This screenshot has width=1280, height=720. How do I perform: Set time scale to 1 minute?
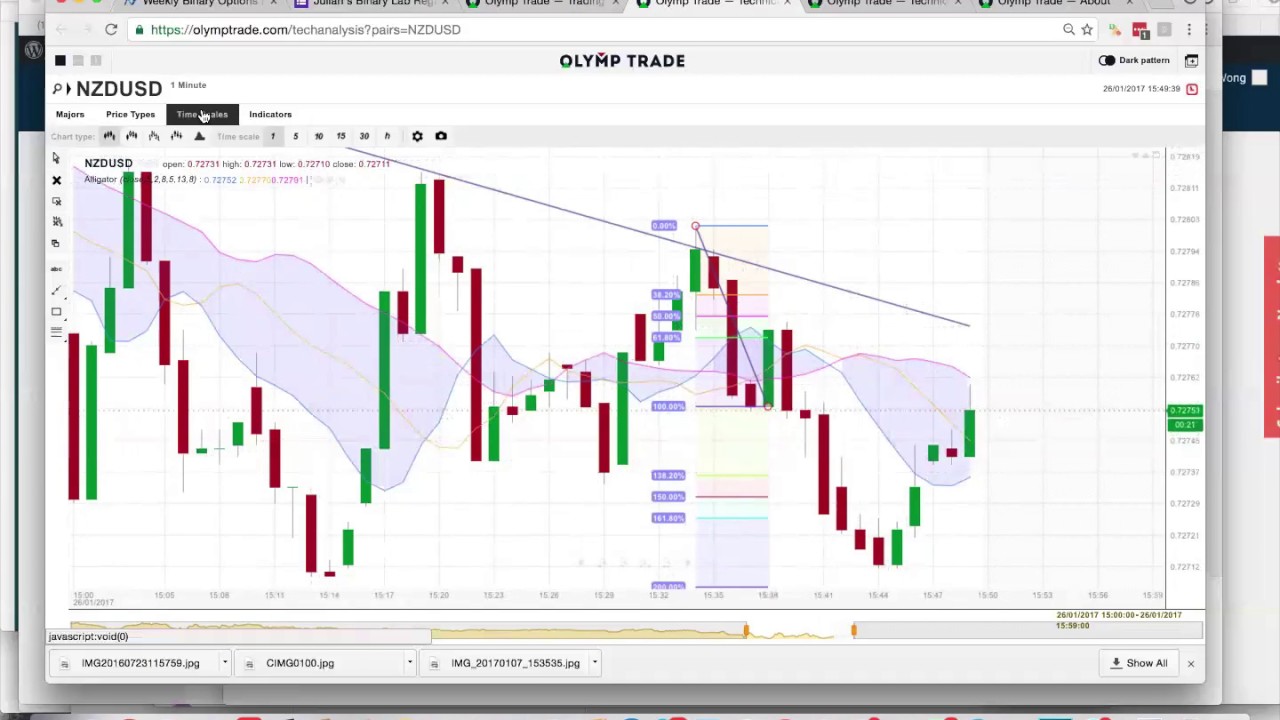[x=272, y=136]
